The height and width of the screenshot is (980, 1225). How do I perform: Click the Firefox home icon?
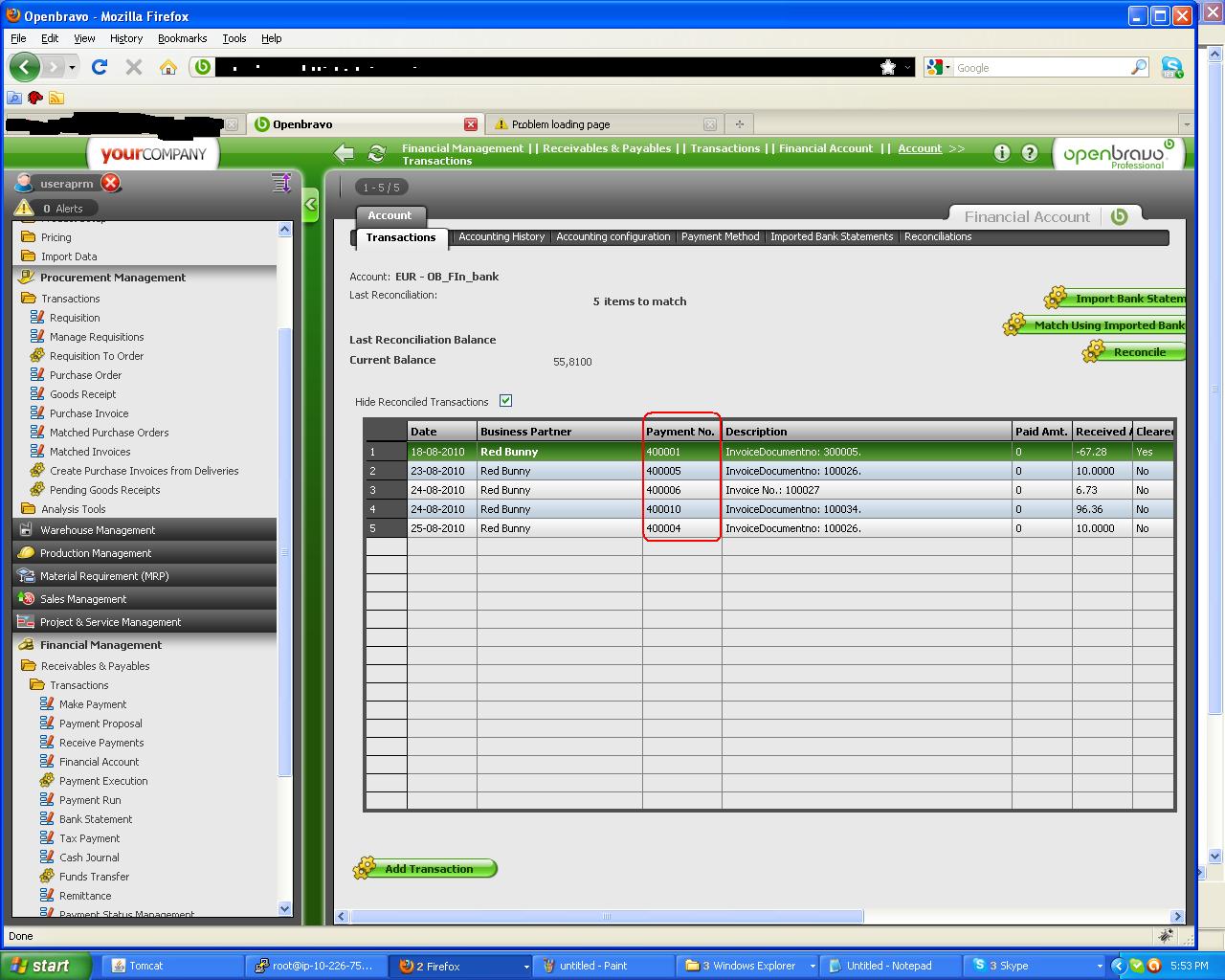pyautogui.click(x=168, y=67)
